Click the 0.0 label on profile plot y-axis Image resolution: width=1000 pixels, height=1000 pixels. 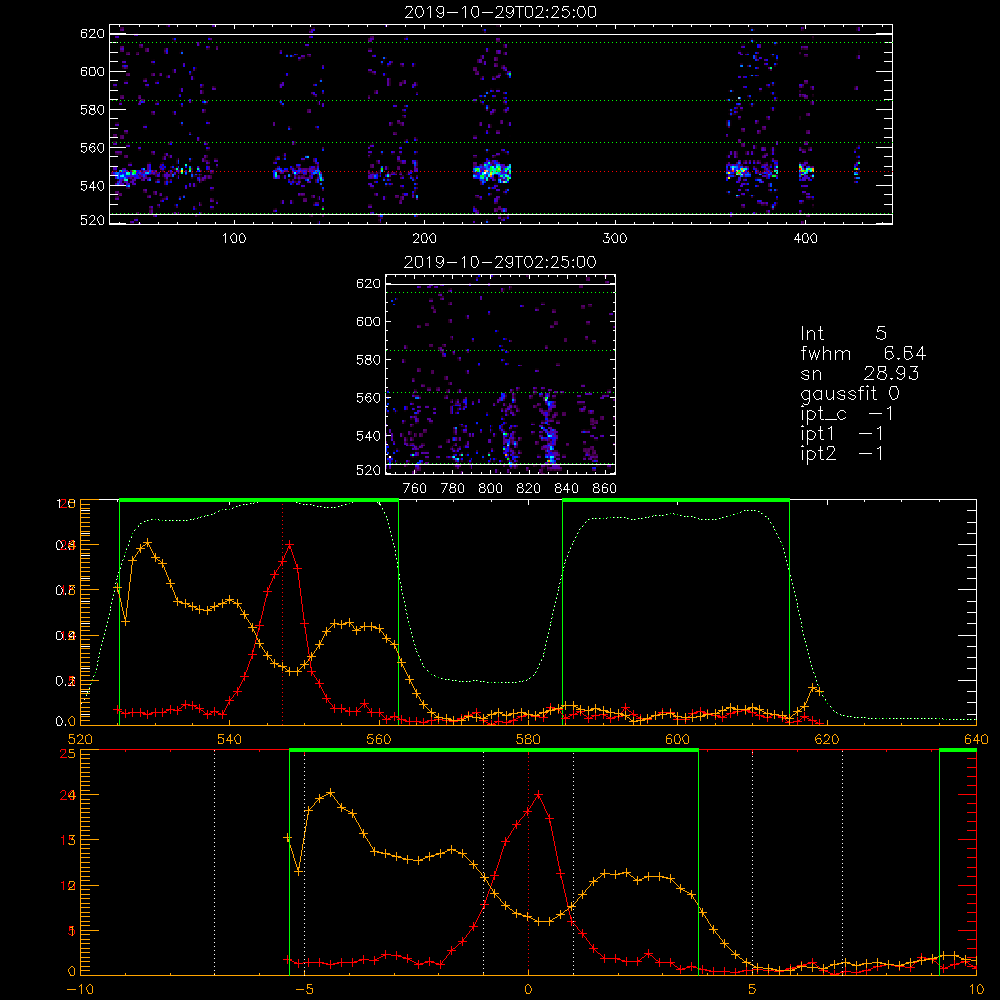tap(66, 722)
